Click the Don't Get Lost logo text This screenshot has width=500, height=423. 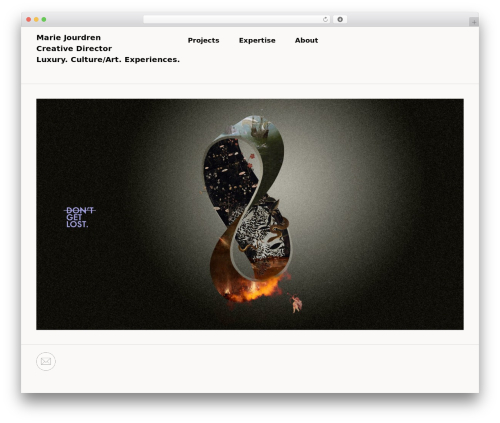pos(79,217)
